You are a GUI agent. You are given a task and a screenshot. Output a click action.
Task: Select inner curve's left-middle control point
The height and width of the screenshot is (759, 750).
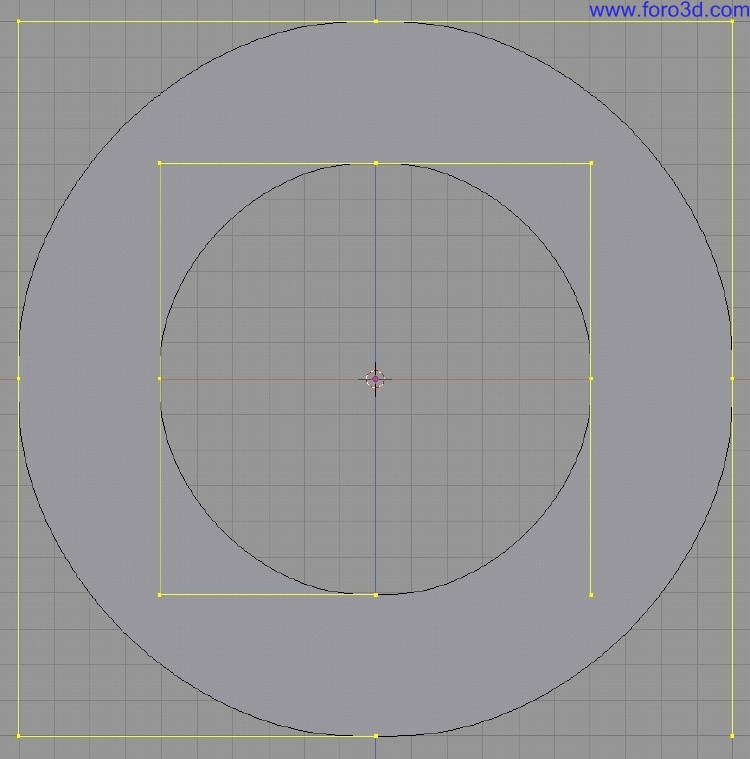pos(160,379)
